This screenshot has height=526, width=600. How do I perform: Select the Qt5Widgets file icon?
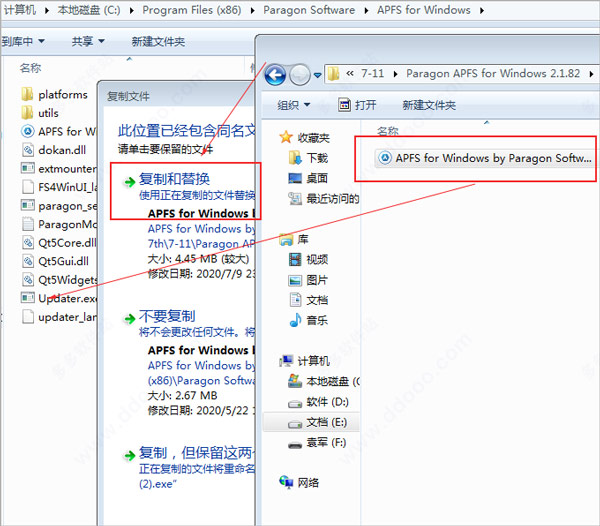click(28, 280)
